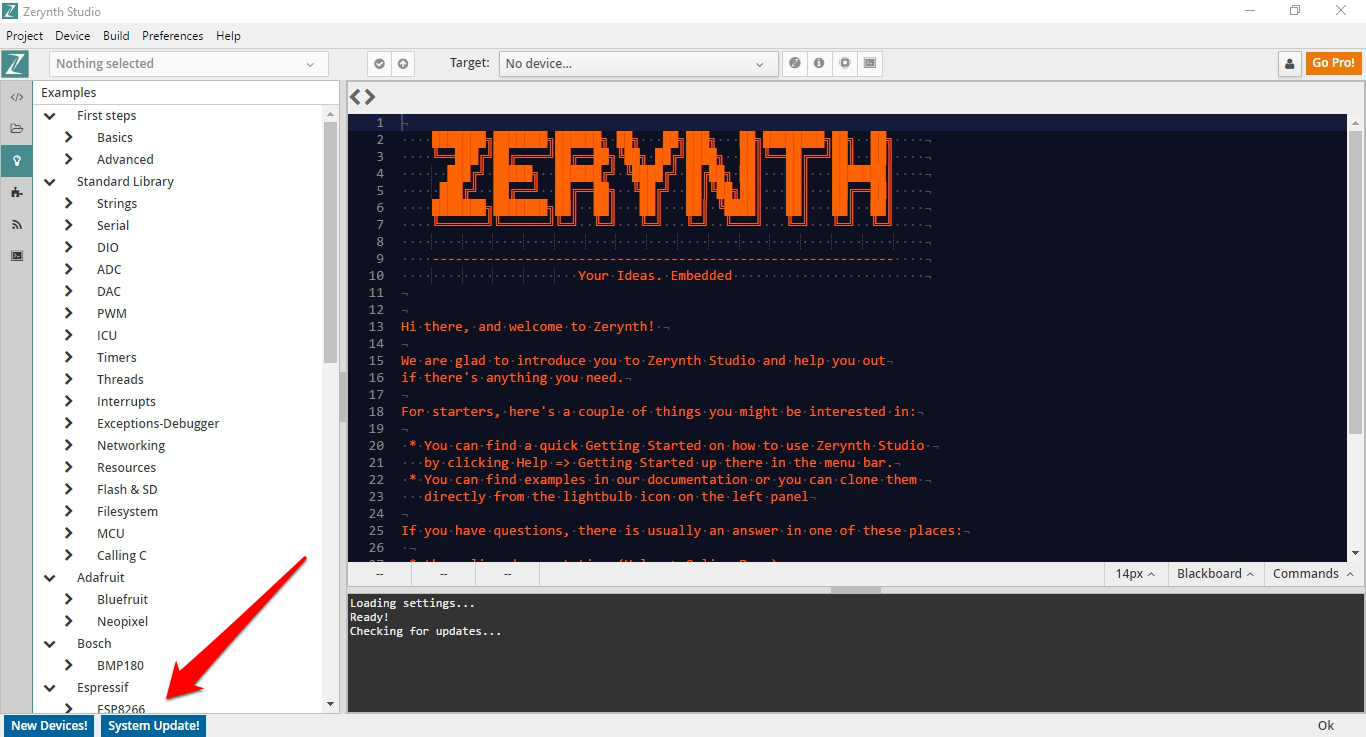Click the uplink arrow toolbar icon
This screenshot has width=1366, height=737.
coord(403,64)
